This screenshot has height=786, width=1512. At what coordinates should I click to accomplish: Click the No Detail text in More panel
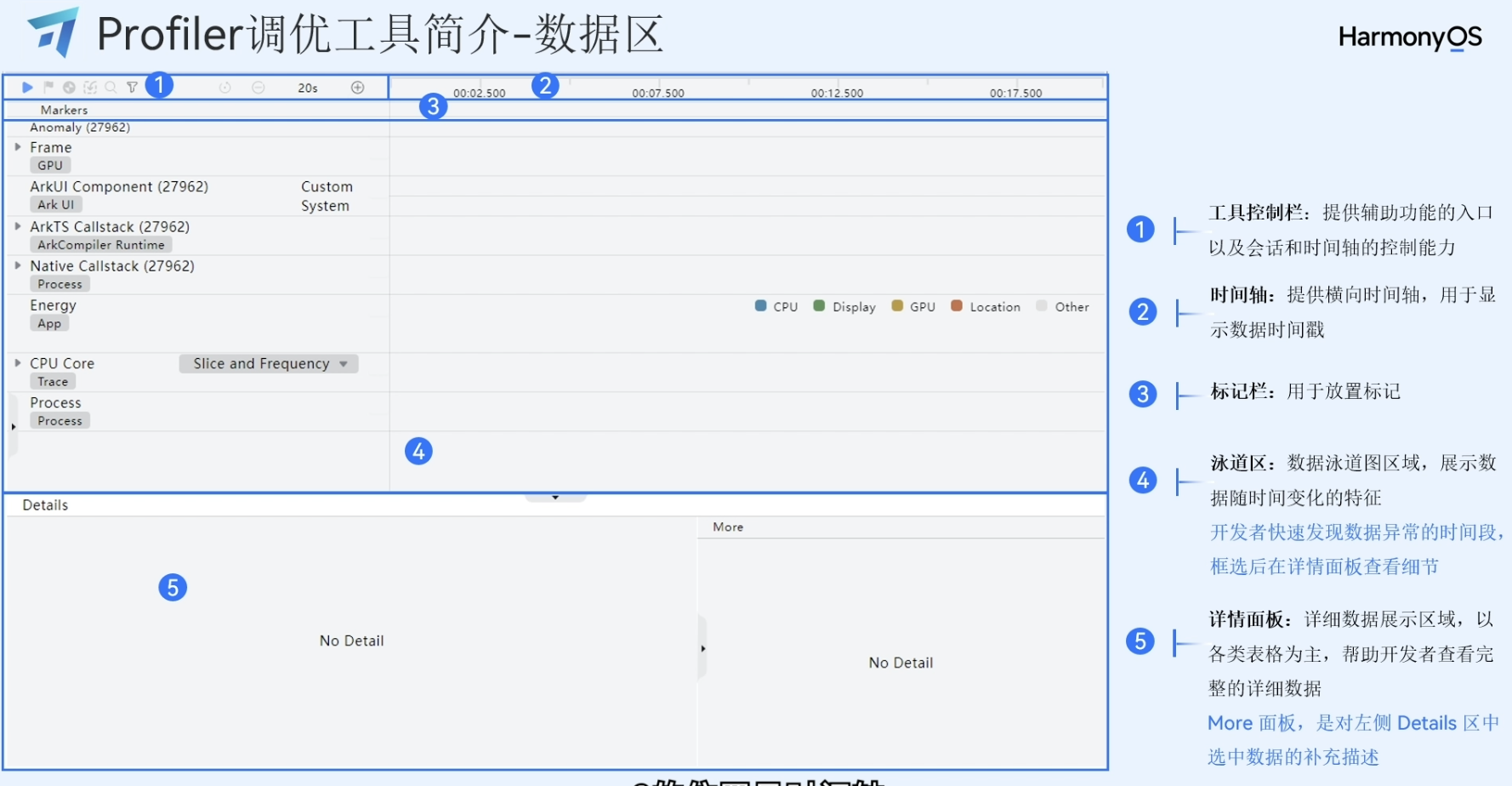tap(901, 663)
